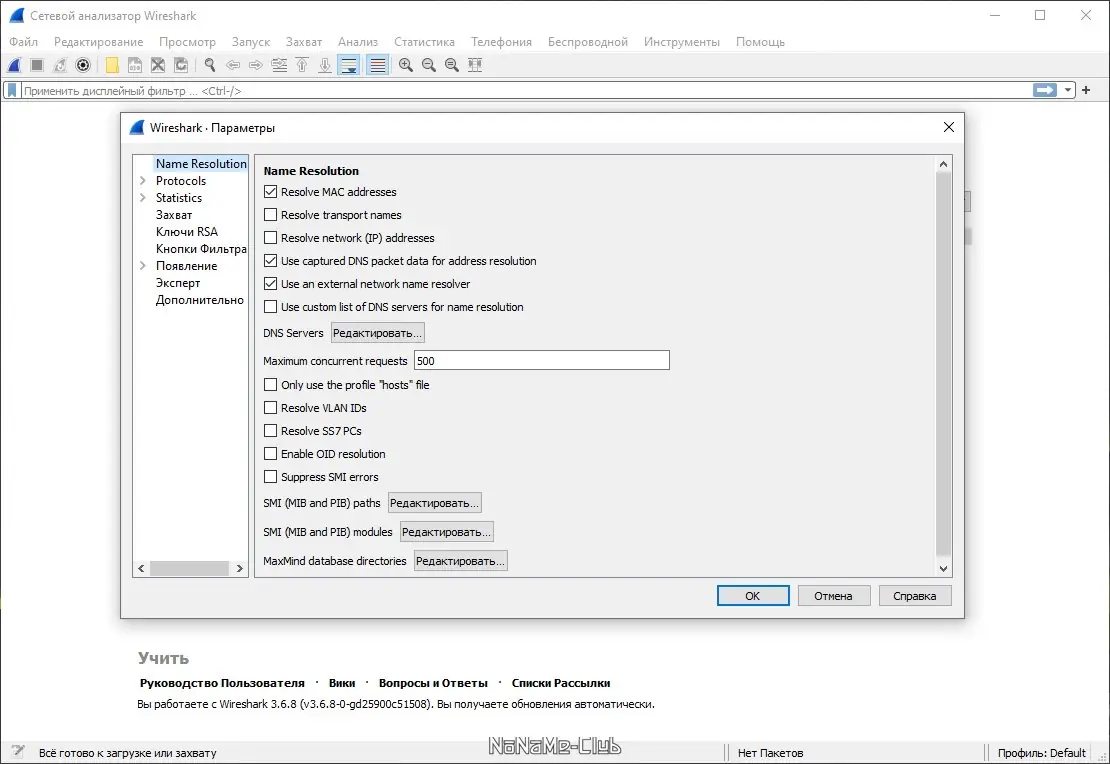Open a capture file via folder icon
The image size is (1110, 764).
tap(112, 65)
